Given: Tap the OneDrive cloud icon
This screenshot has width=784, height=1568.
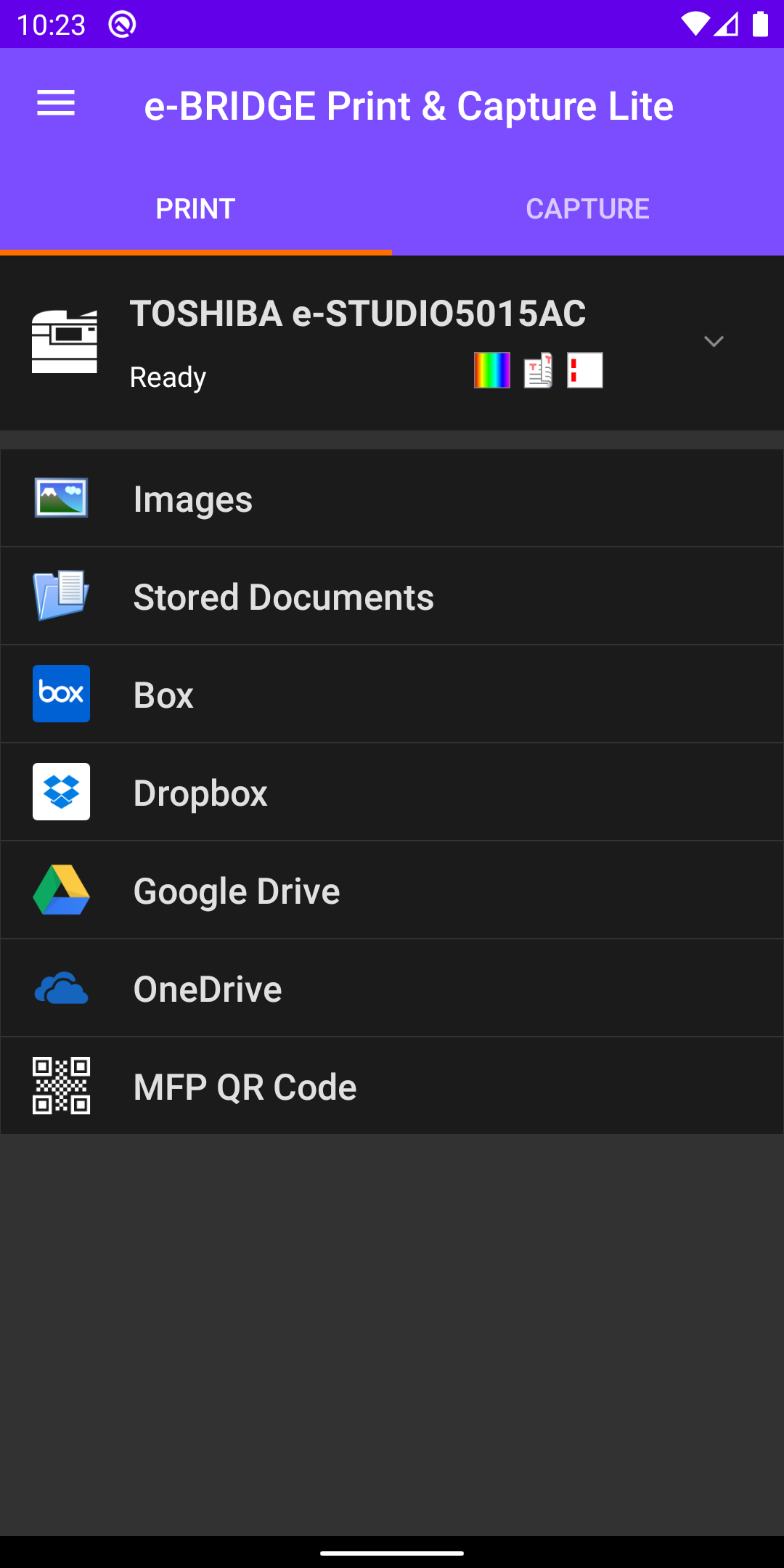Looking at the screenshot, I should [x=62, y=988].
